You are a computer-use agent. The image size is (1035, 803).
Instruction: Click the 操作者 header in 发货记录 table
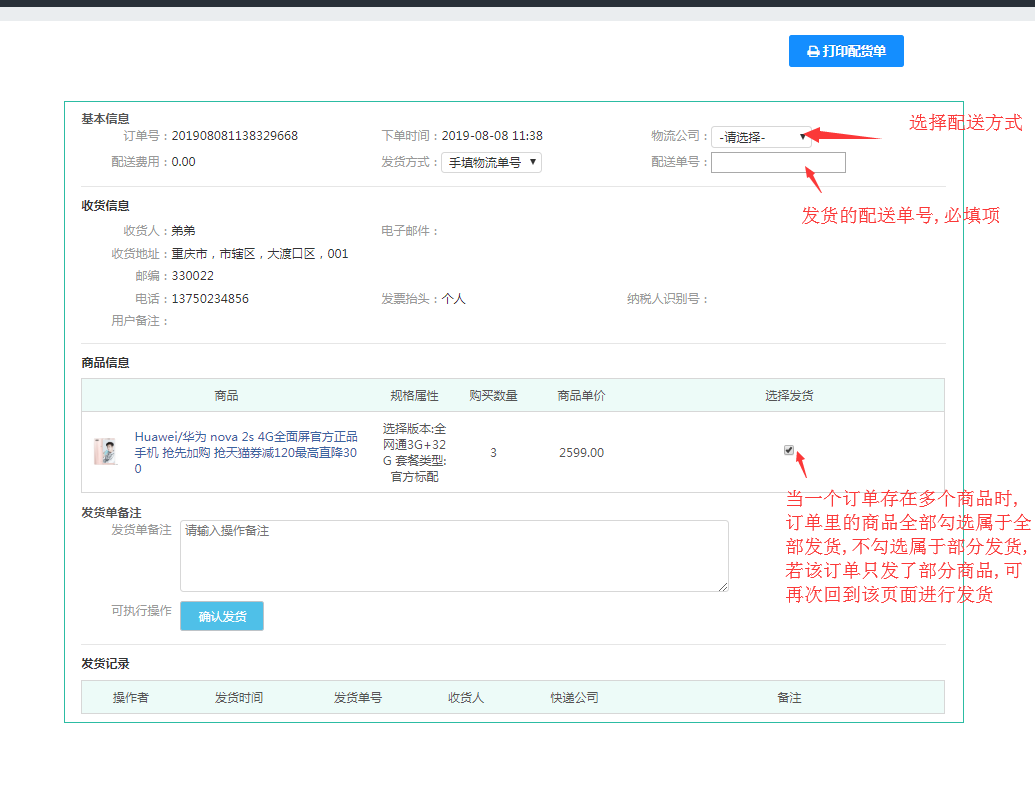tap(131, 698)
